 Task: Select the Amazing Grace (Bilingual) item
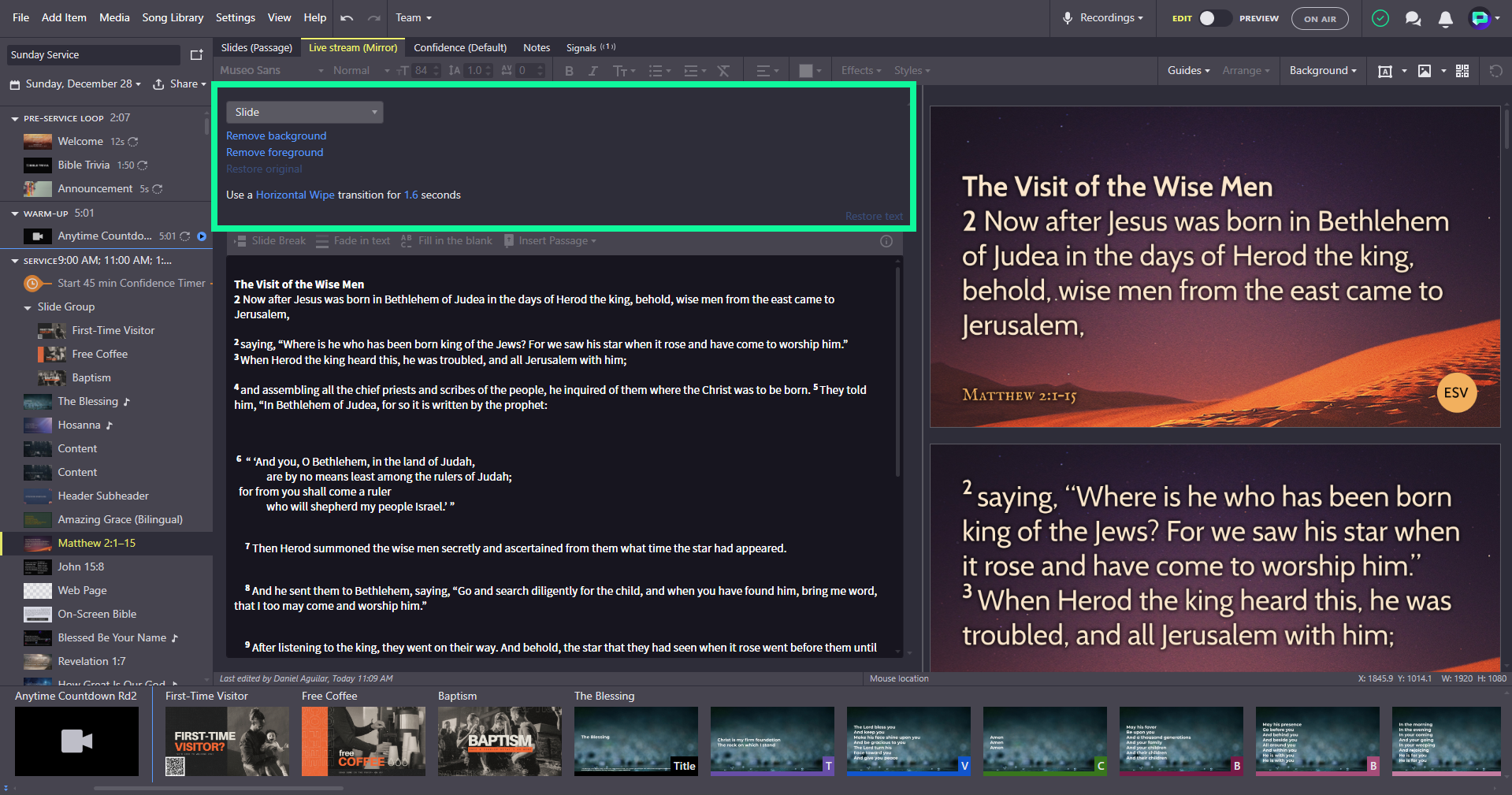point(106,520)
